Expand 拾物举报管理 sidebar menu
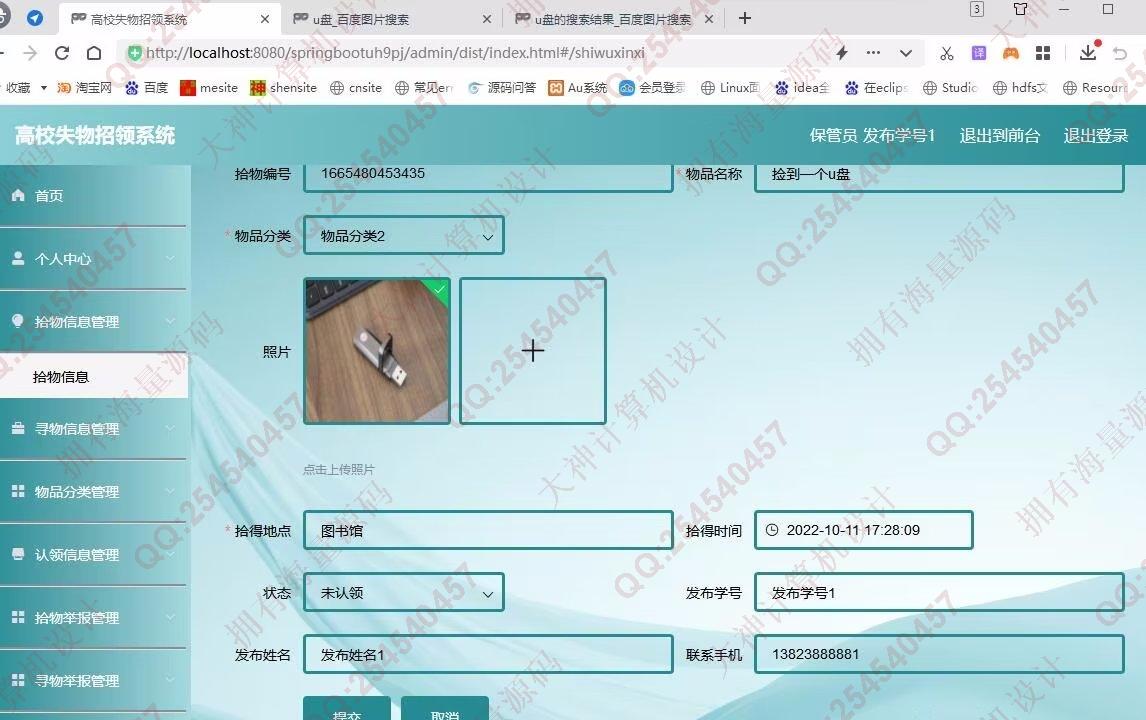Viewport: 1146px width, 720px height. click(x=94, y=618)
